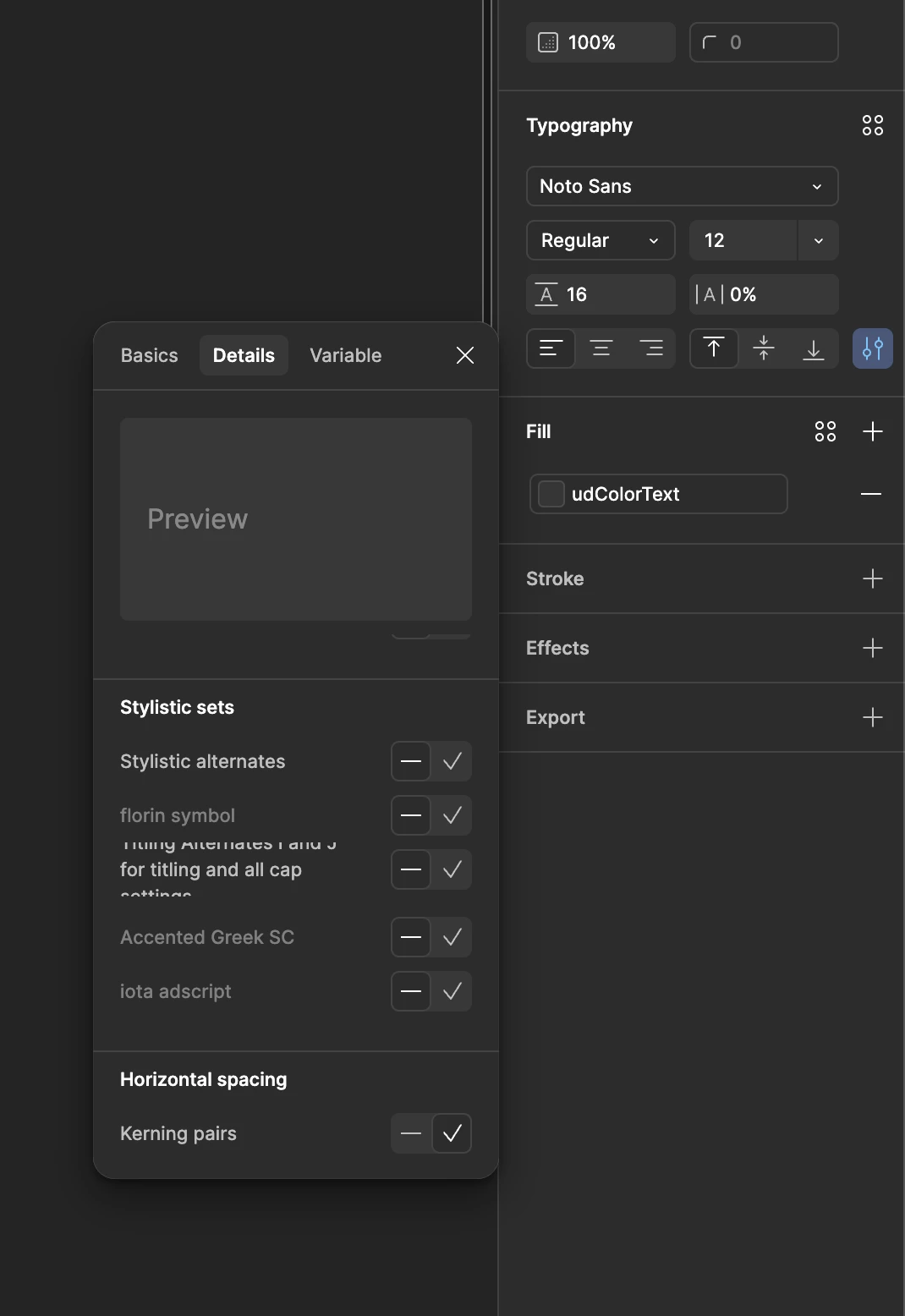This screenshot has height=1316, width=905.
Task: Switch to the Variable tab
Action: tap(346, 355)
